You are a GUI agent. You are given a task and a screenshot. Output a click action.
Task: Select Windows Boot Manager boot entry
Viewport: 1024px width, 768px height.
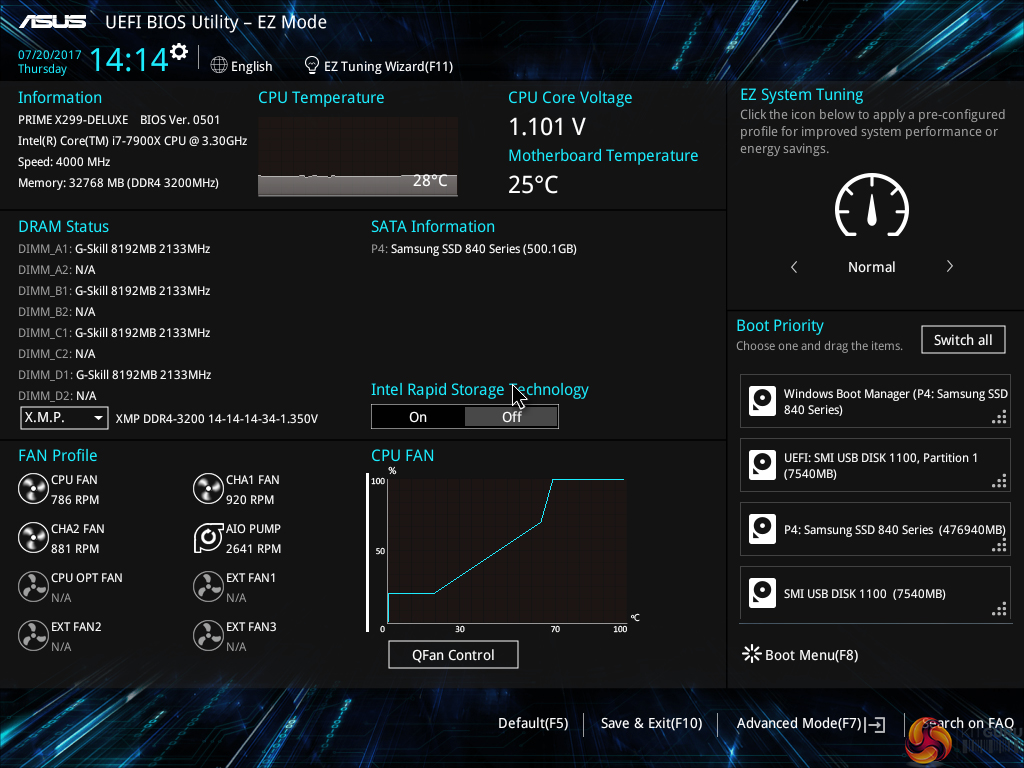875,401
